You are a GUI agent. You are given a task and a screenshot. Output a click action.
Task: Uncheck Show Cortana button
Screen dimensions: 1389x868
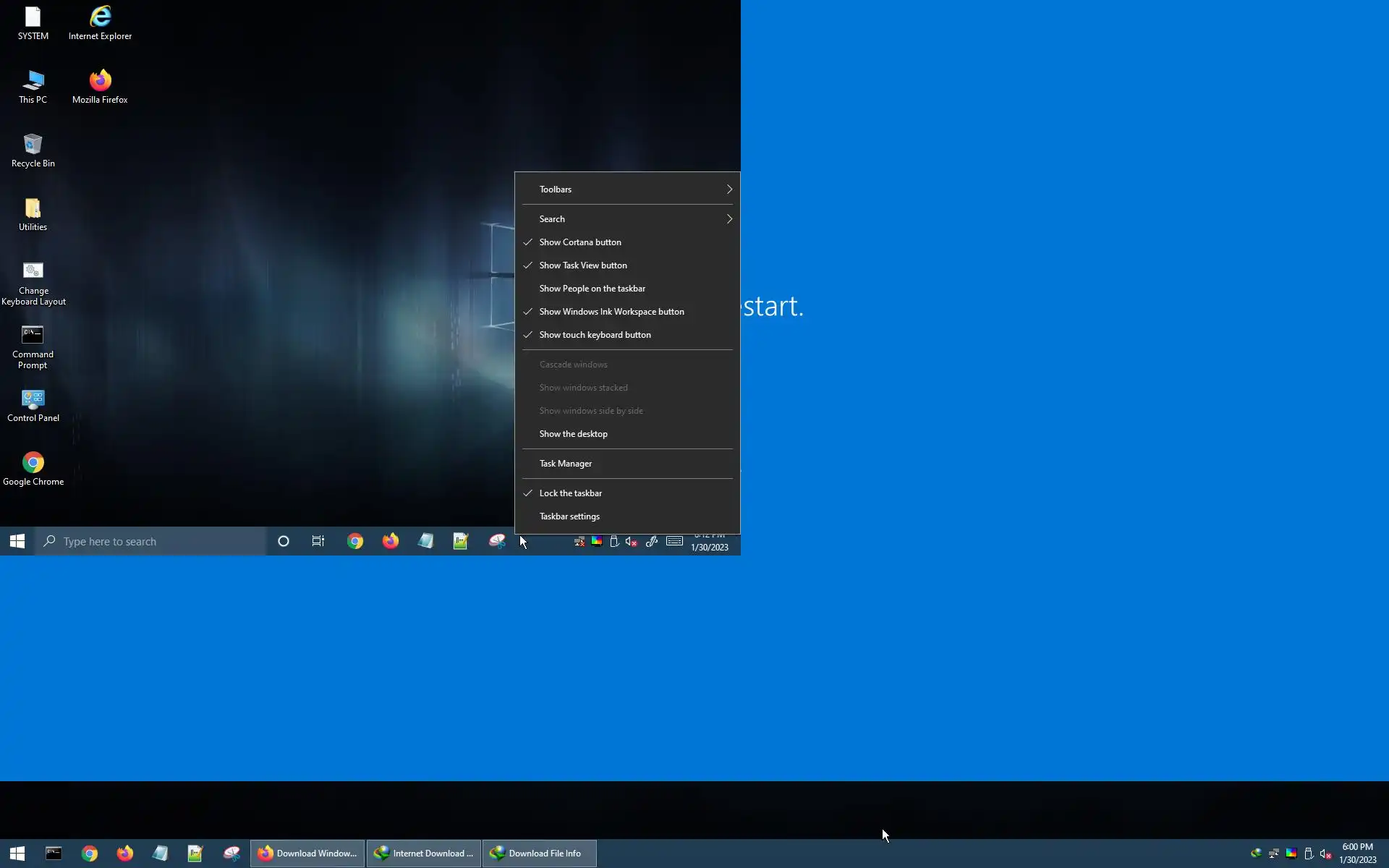click(579, 242)
